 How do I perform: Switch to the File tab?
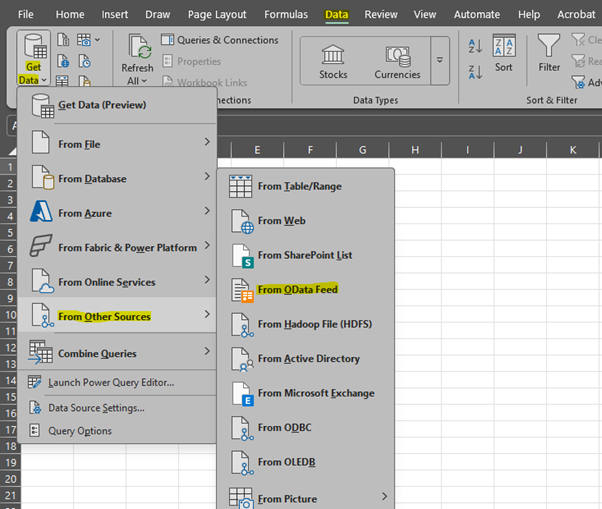[x=26, y=15]
